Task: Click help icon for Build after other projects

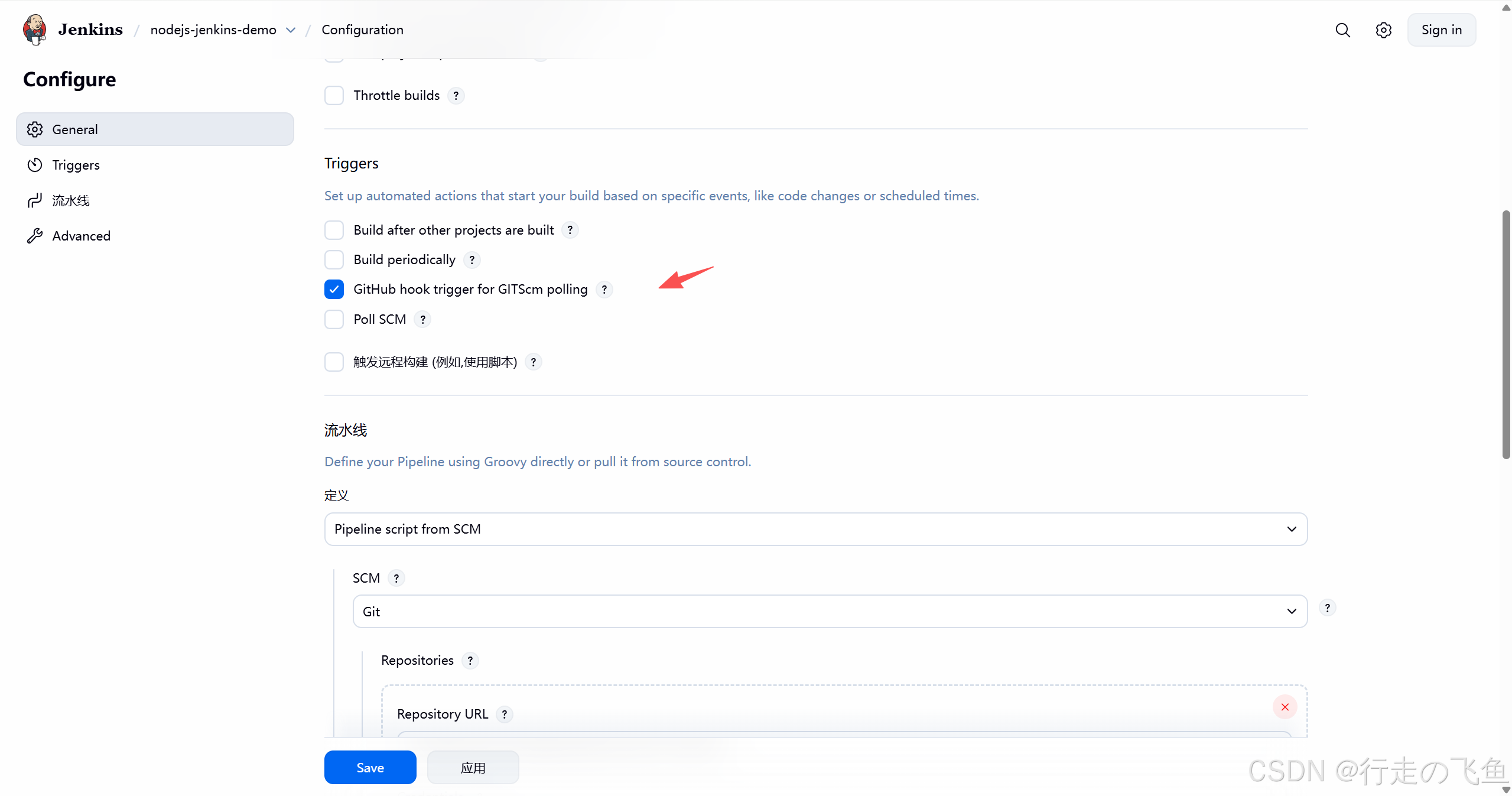Action: pos(570,230)
